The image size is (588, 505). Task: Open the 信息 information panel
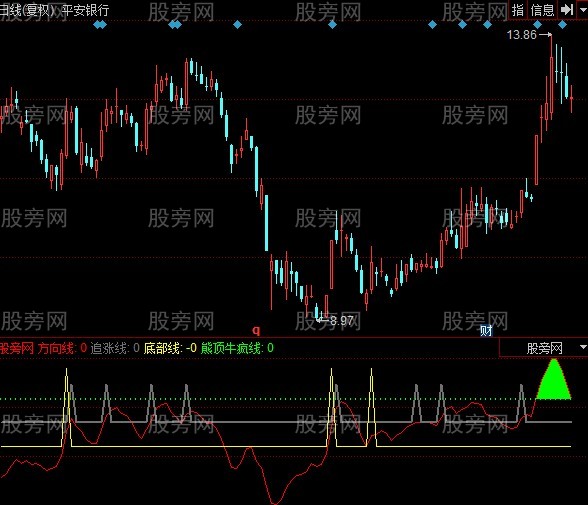[542, 10]
